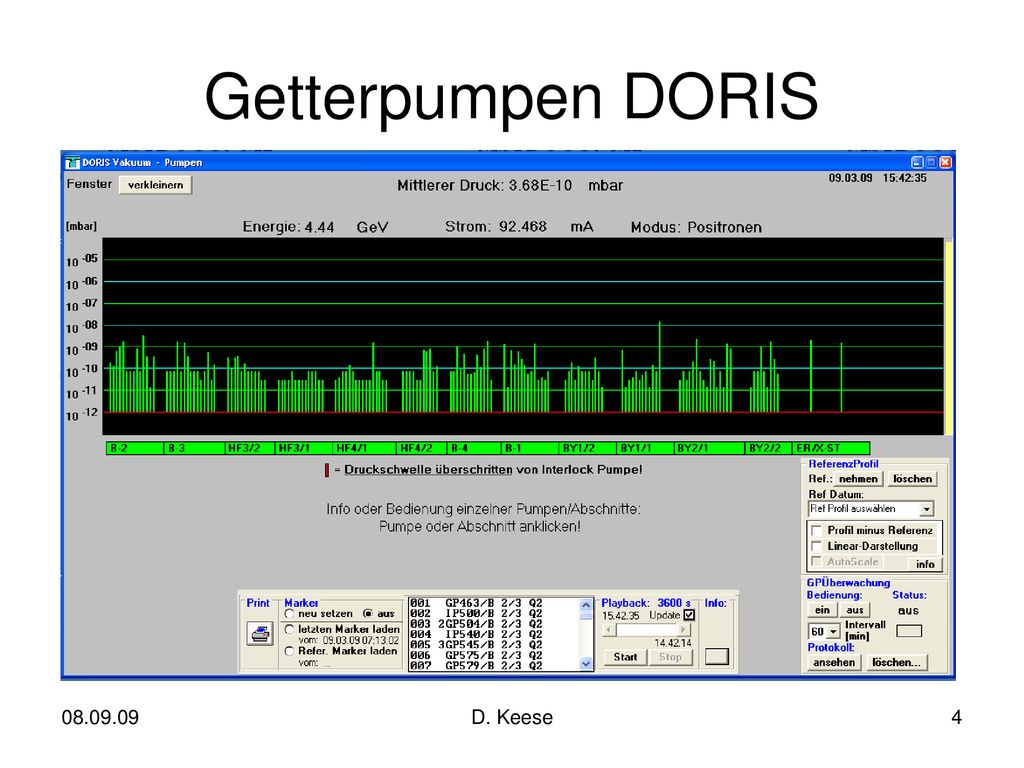
Task: Click the GP status indicator box
Action: click(908, 631)
